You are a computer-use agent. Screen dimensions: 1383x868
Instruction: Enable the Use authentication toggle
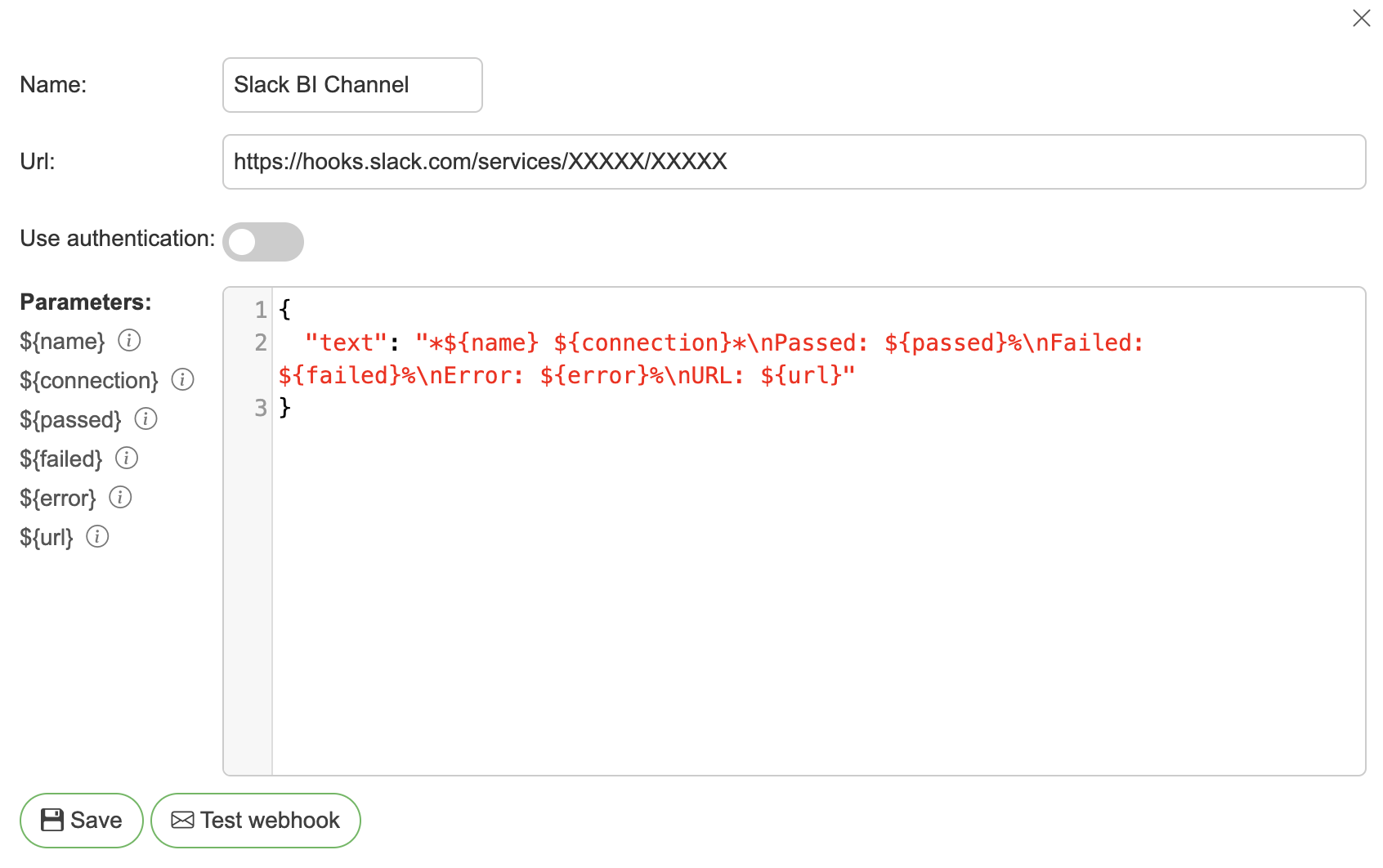[x=262, y=242]
